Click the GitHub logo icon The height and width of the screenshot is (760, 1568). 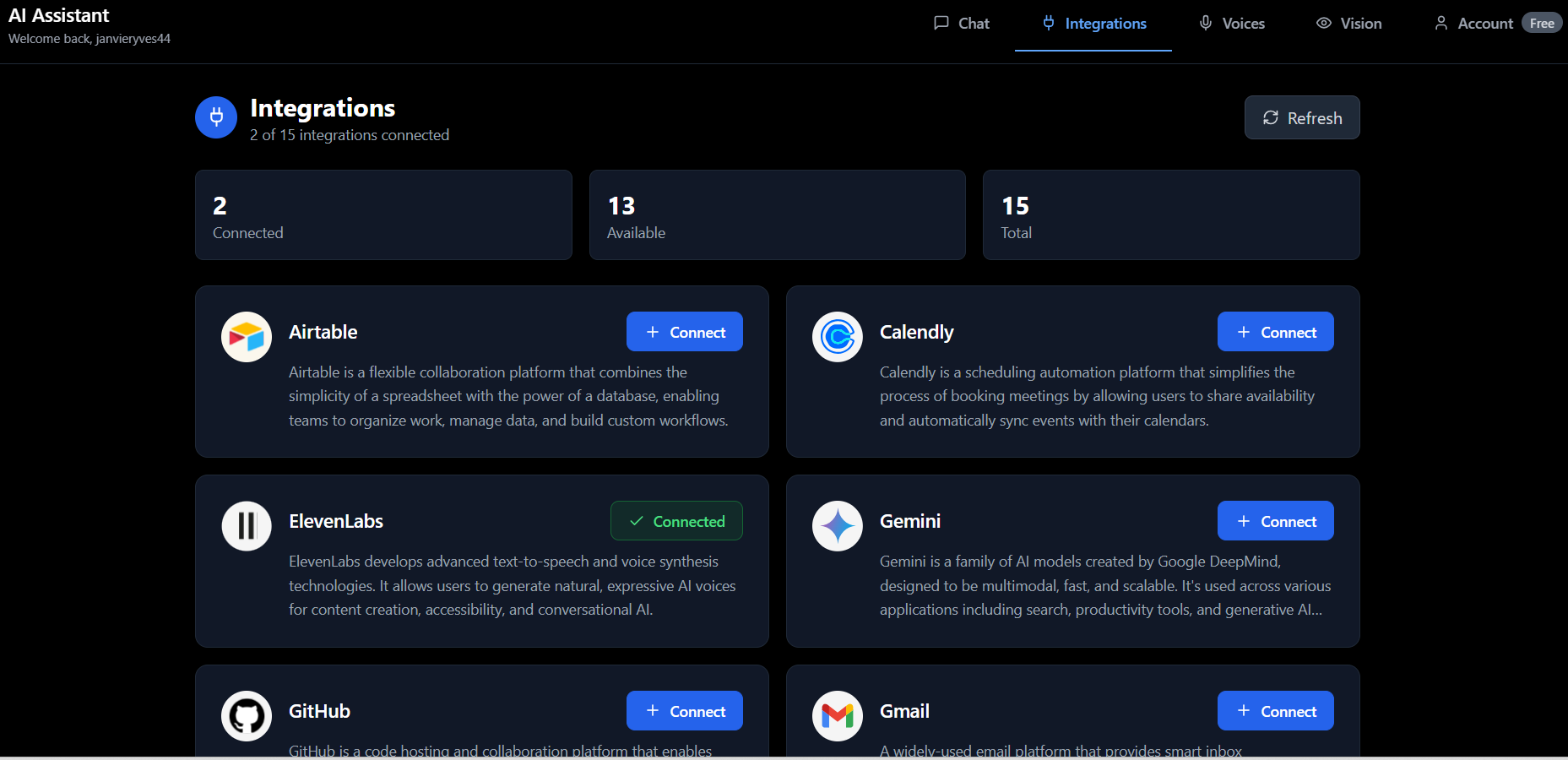pos(247,716)
